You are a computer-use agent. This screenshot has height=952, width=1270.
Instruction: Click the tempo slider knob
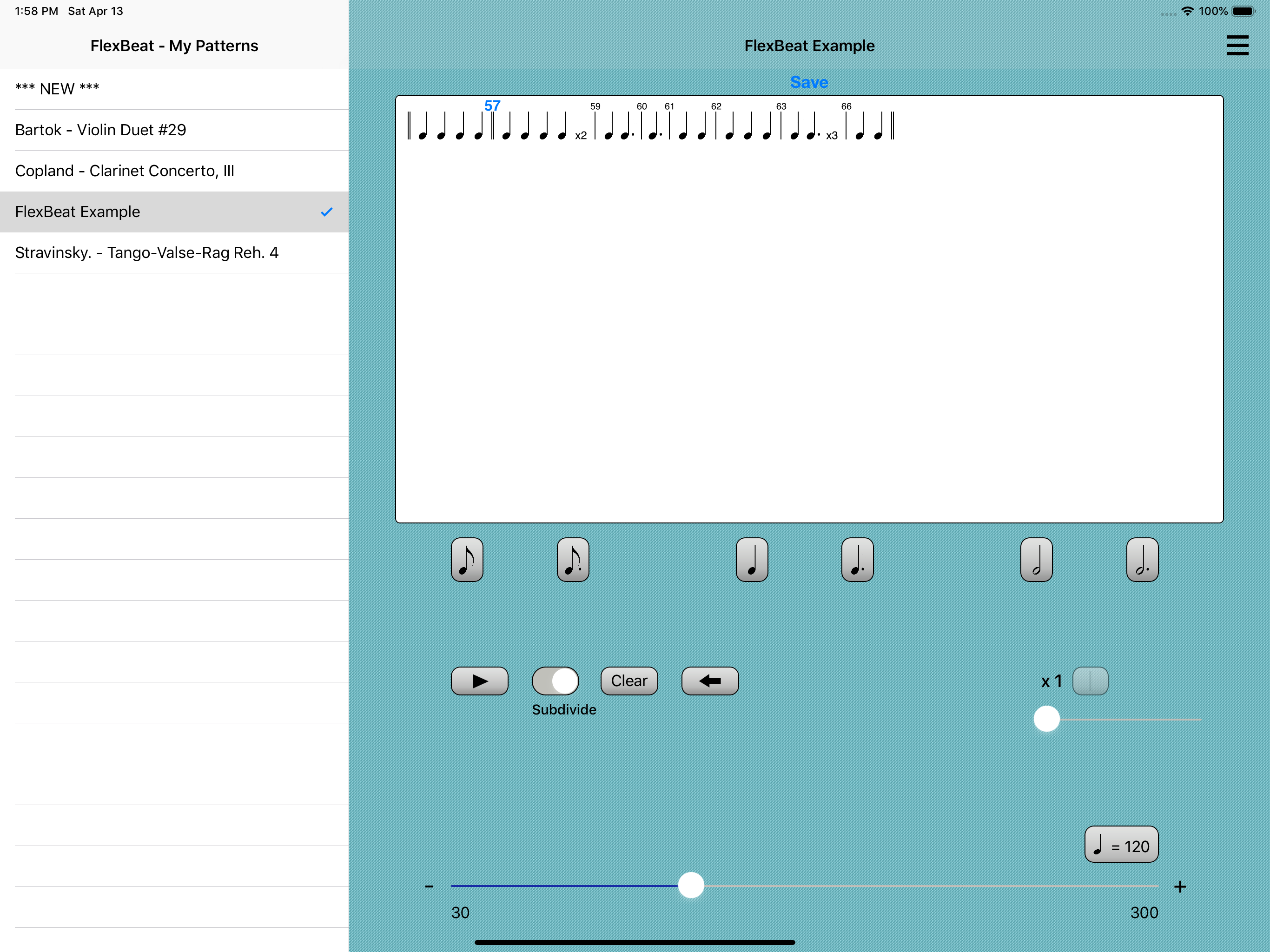point(691,886)
